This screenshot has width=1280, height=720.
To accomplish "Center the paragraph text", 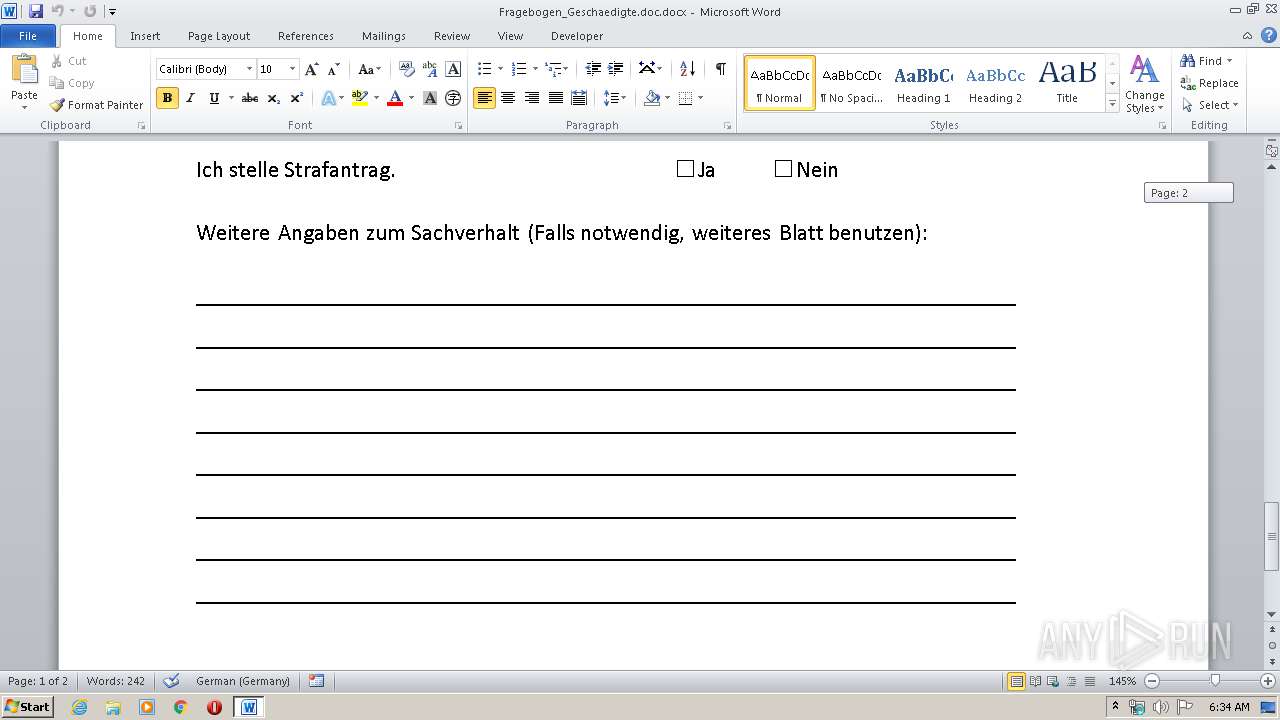I will 508,98.
